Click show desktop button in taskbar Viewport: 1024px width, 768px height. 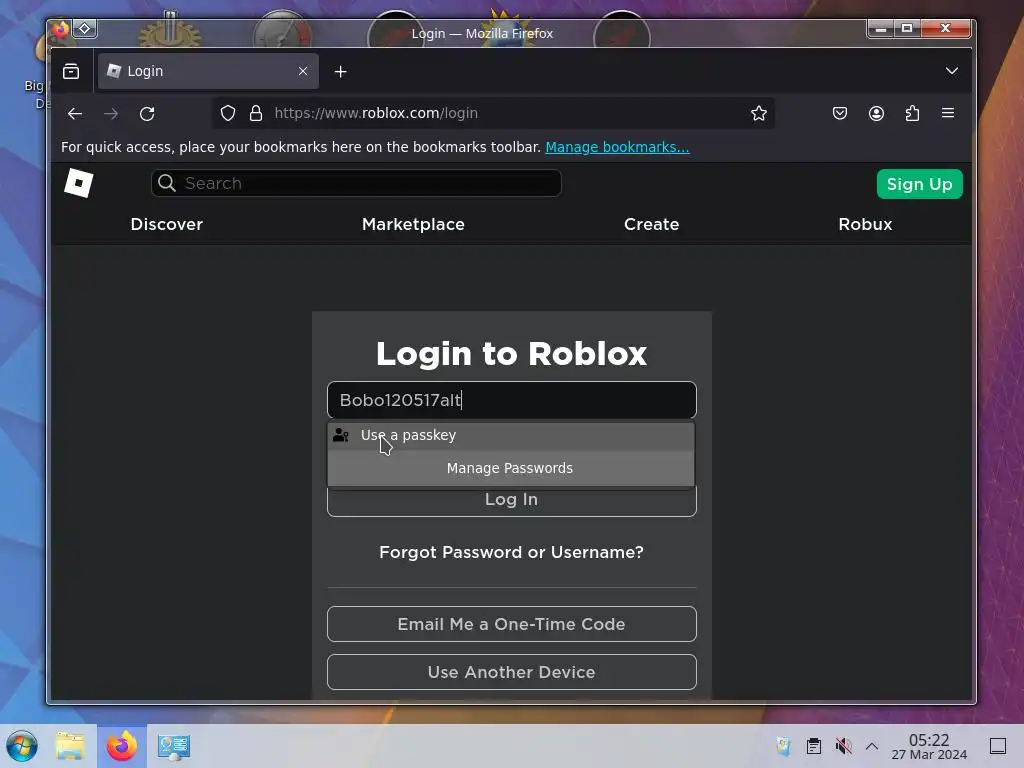pyautogui.click(x=998, y=746)
